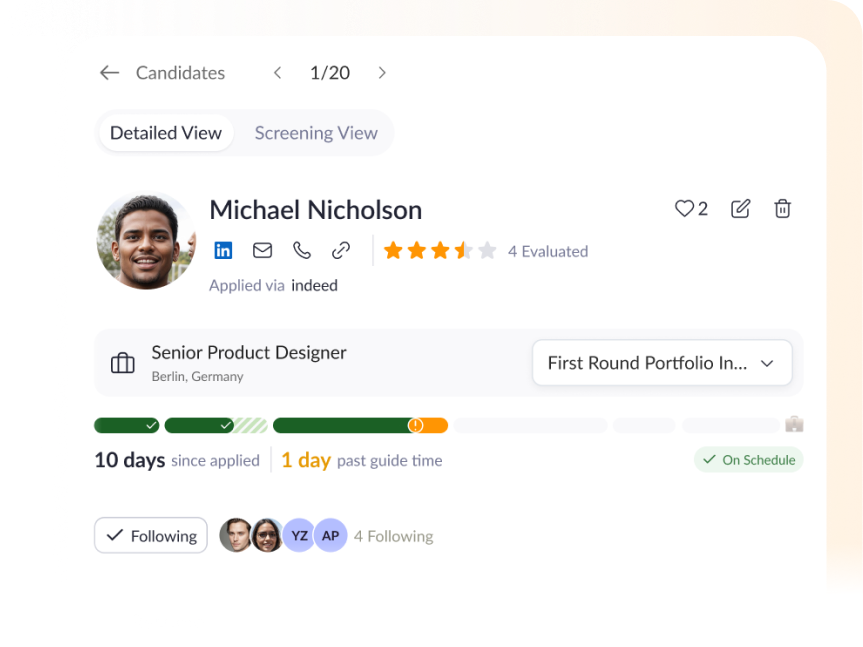Screen dimensions: 863x647
Task: Toggle the Following button
Action: click(151, 535)
